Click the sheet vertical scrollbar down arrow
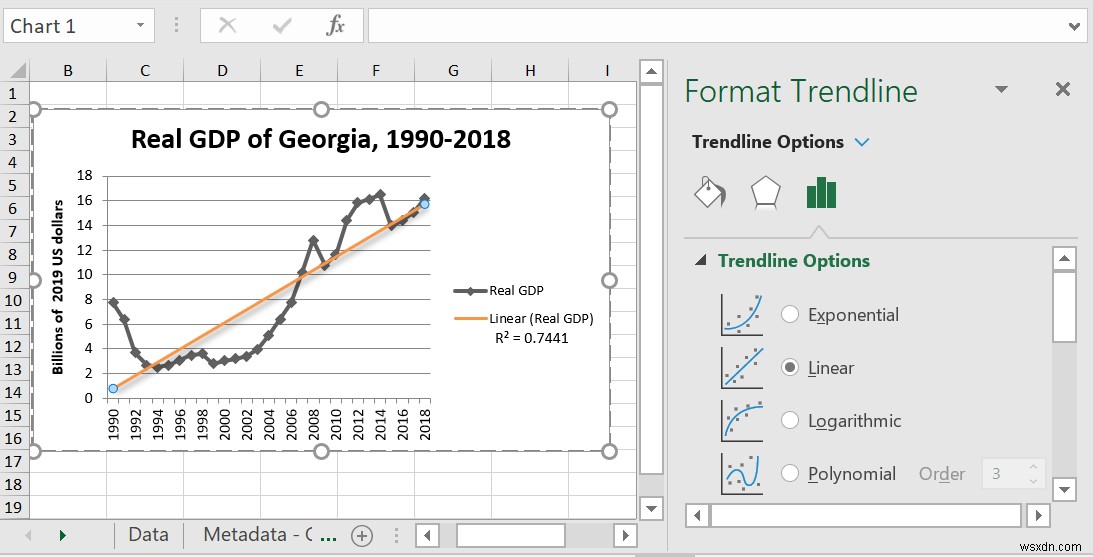This screenshot has width=1093, height=557. (x=651, y=508)
